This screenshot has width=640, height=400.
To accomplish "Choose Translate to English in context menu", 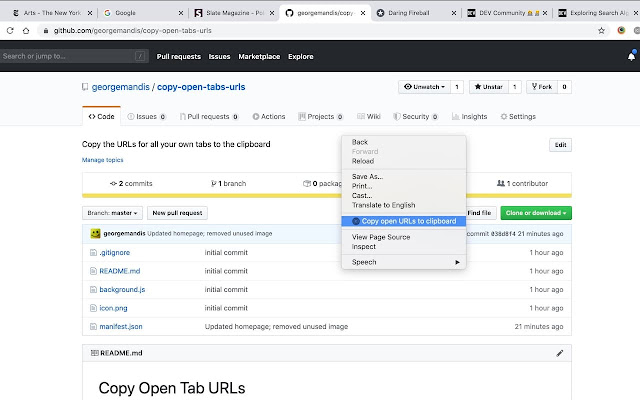I will [404, 205].
